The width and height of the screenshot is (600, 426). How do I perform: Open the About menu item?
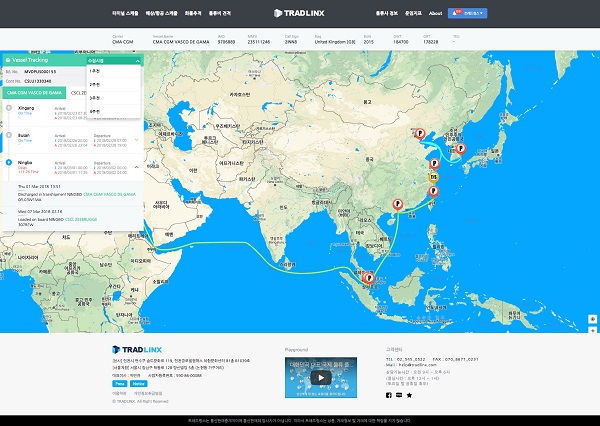tap(435, 14)
